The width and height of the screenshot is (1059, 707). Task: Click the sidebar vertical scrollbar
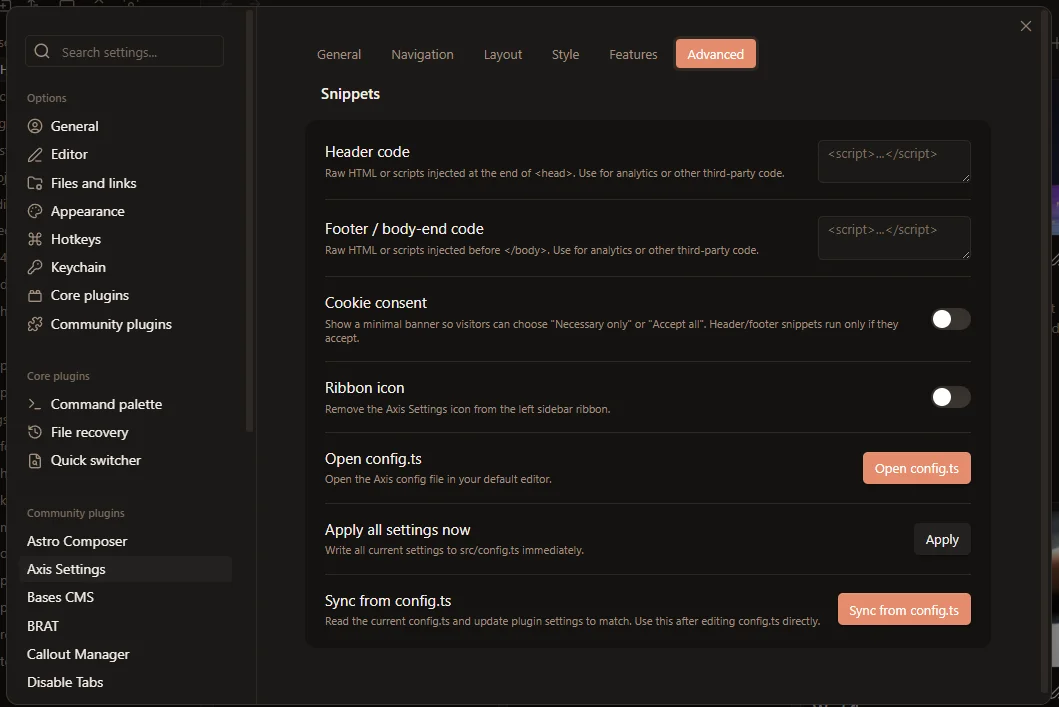pos(249,221)
